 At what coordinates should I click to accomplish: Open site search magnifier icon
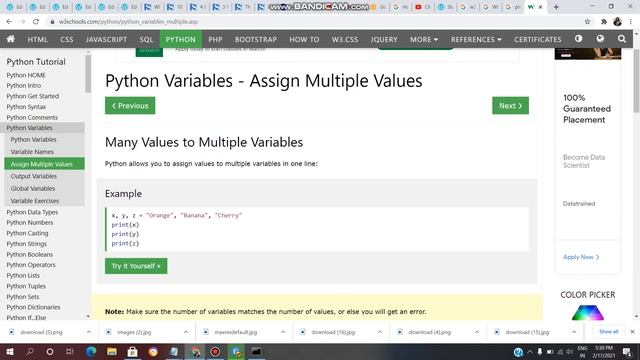pos(622,39)
